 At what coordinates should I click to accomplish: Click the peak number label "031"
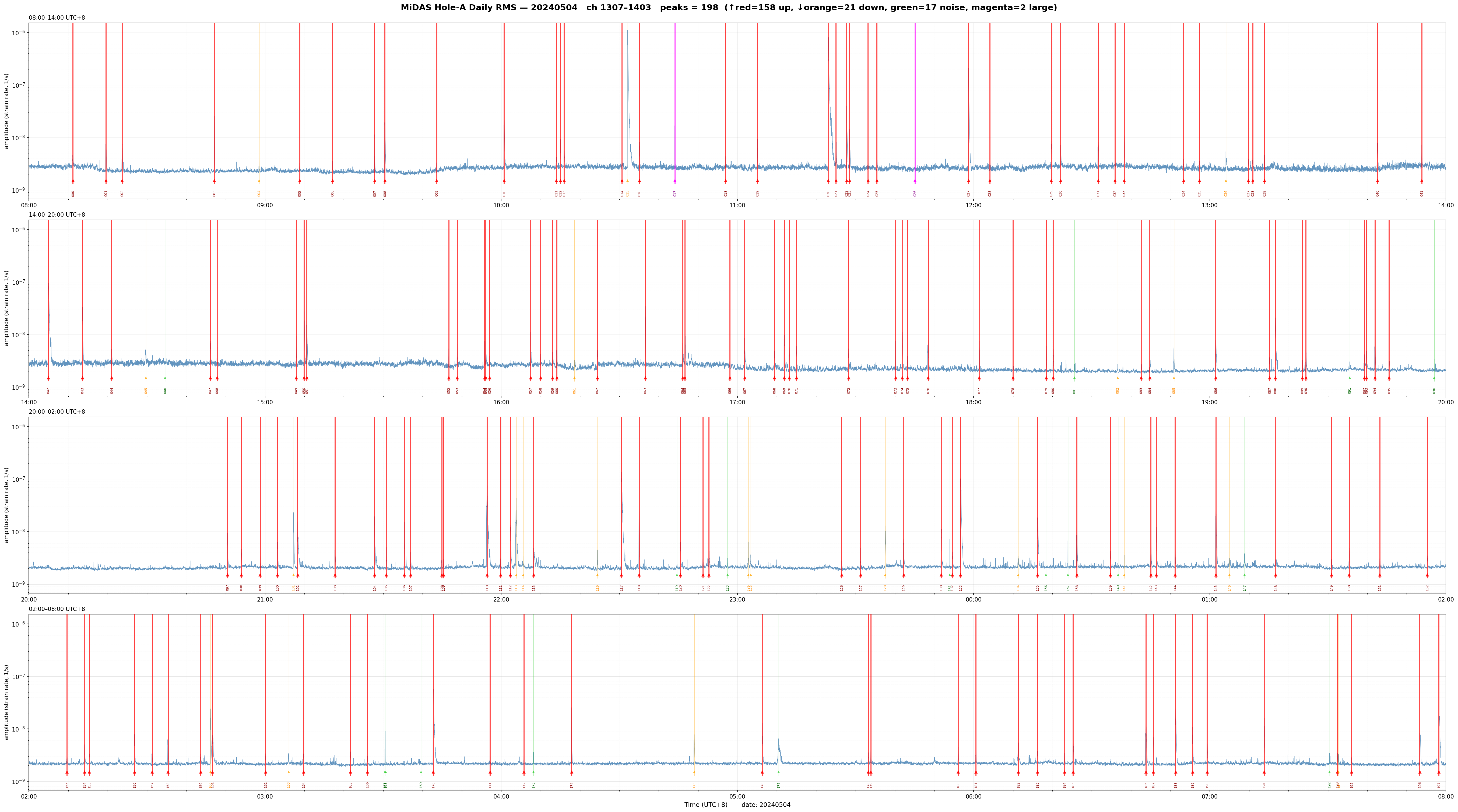pos(1099,194)
